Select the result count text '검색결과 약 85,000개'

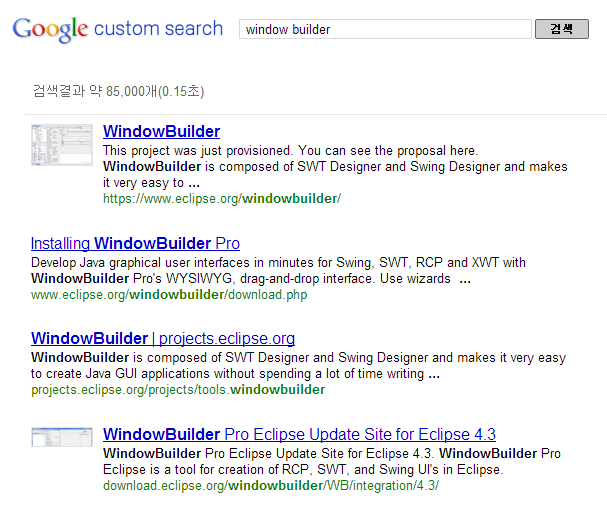[x=95, y=91]
